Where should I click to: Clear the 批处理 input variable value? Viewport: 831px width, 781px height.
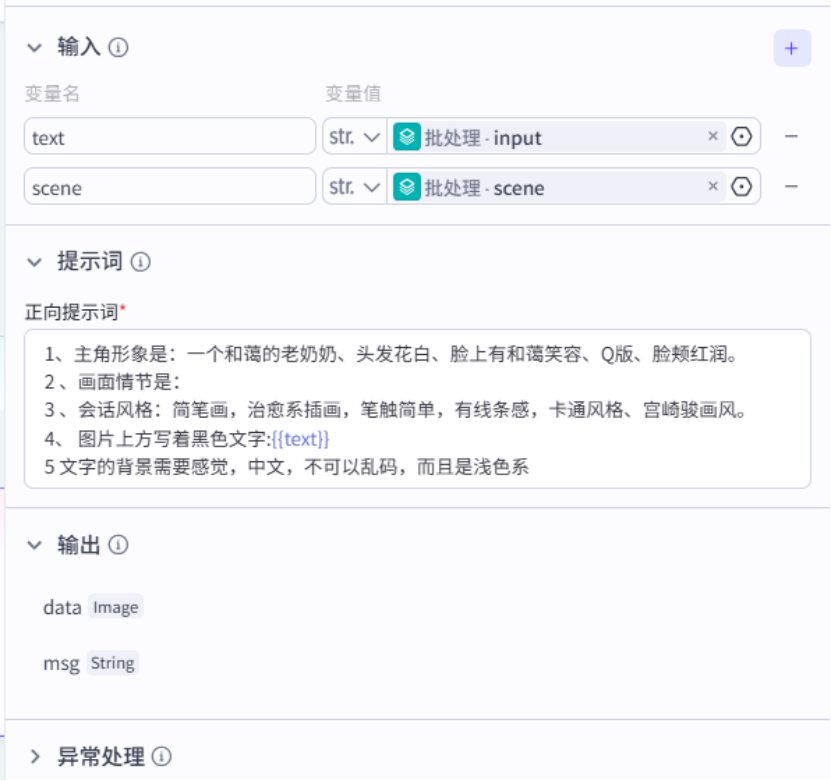click(x=713, y=137)
